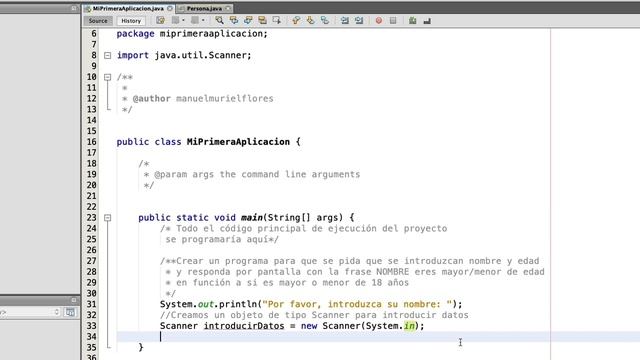The height and width of the screenshot is (360, 640).
Task: Go to Last Edit location icon
Action: tap(160, 20)
